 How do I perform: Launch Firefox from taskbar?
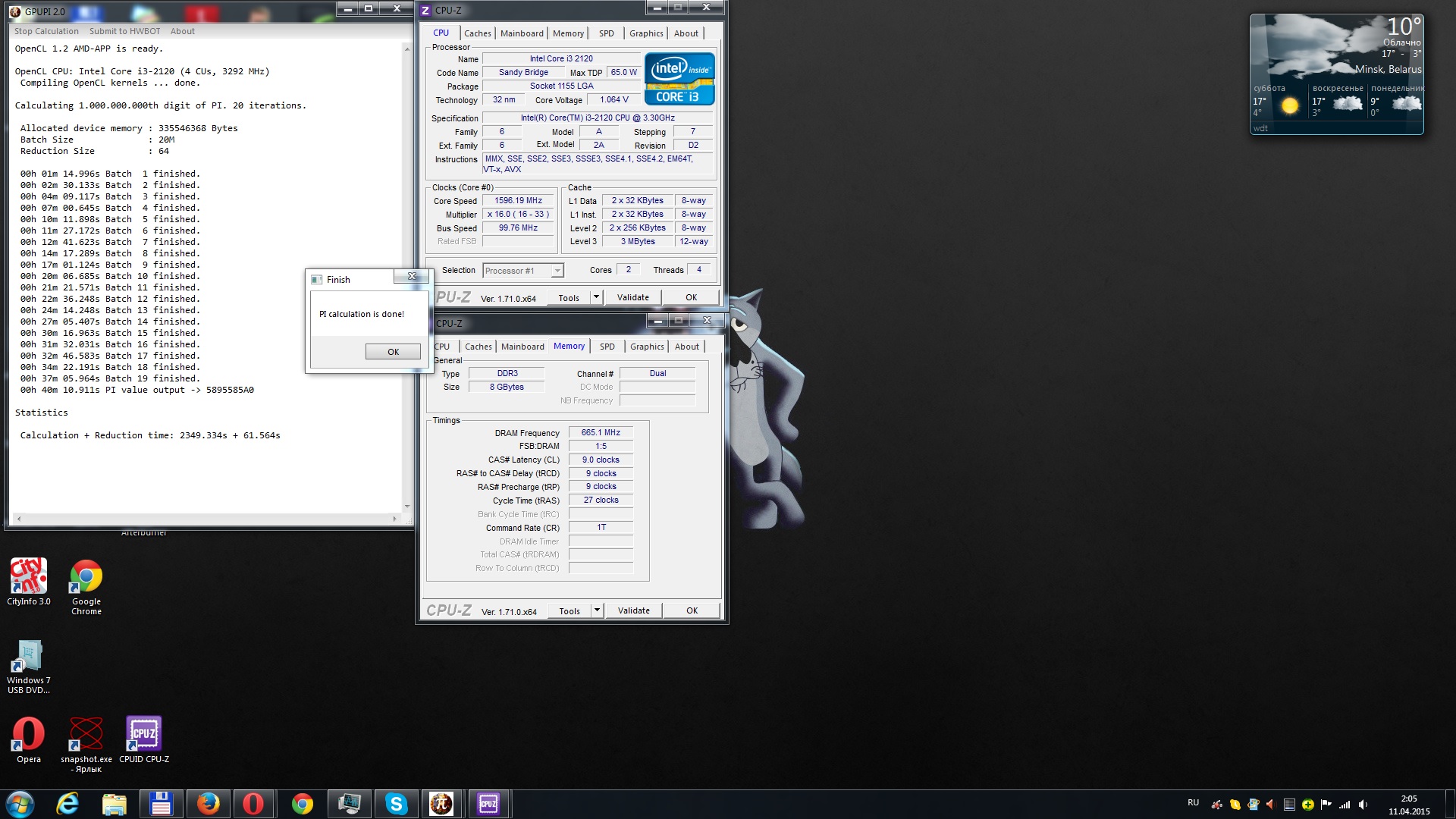coord(208,804)
